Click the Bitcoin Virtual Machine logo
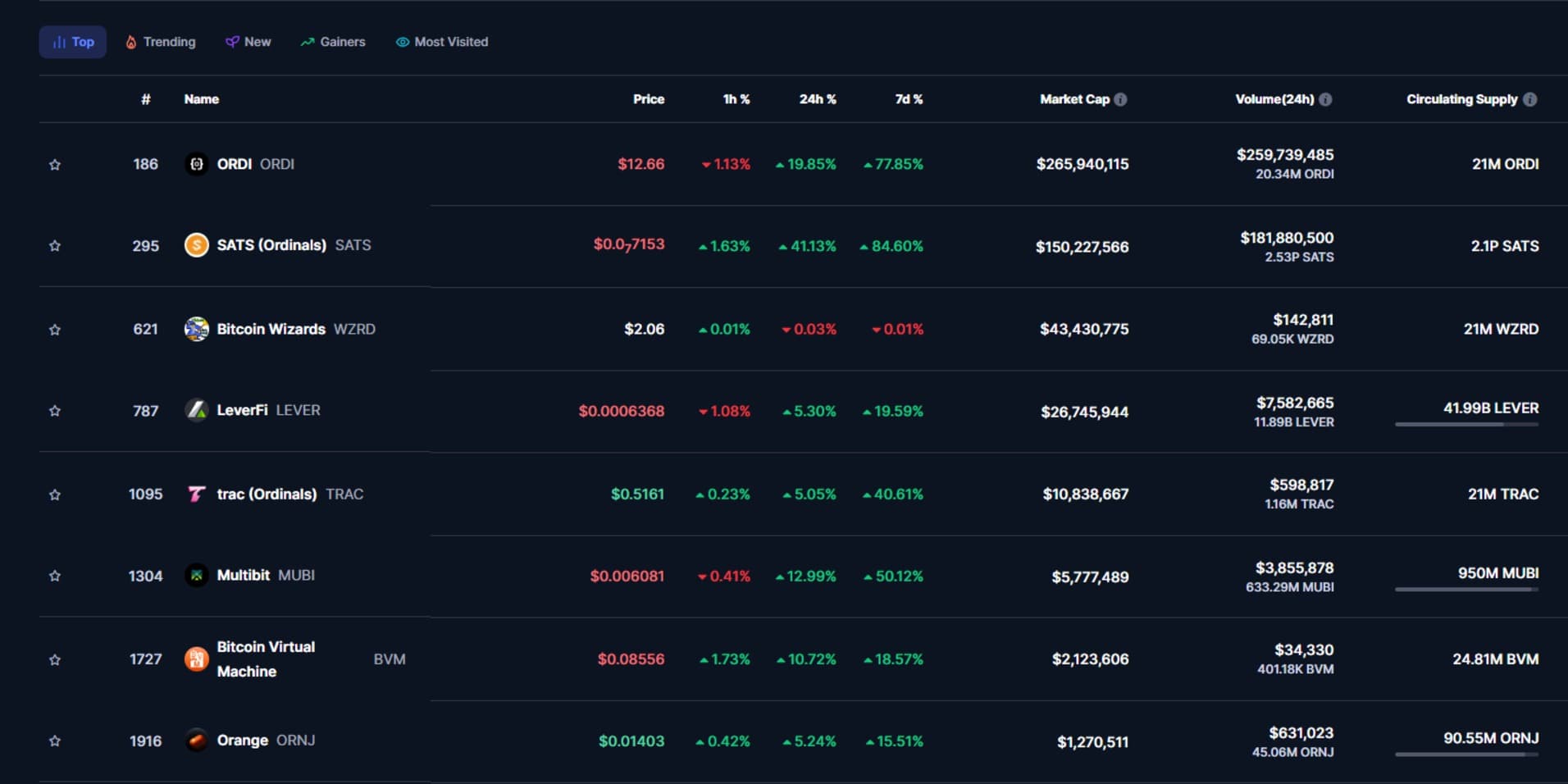Viewport: 1568px width, 784px height. point(196,659)
